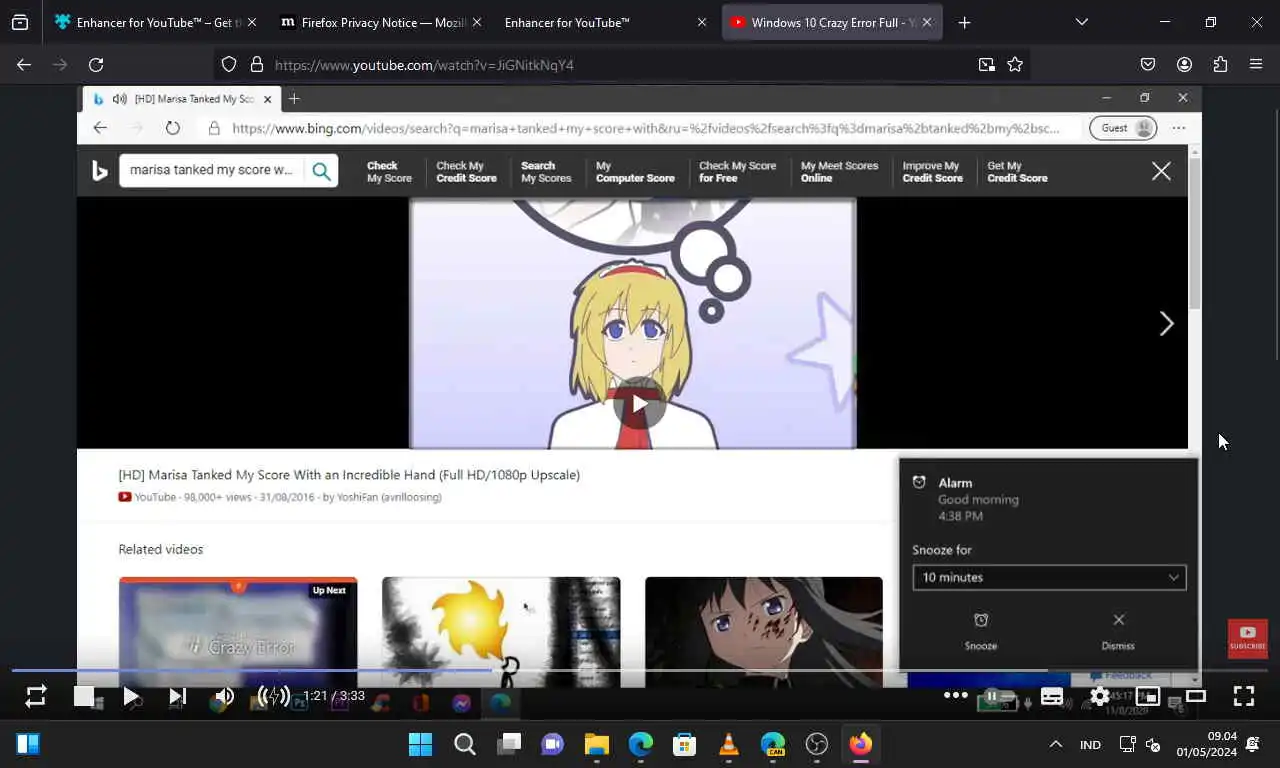Open a new Firefox tab with plus
Image resolution: width=1280 pixels, height=768 pixels.
(x=964, y=22)
